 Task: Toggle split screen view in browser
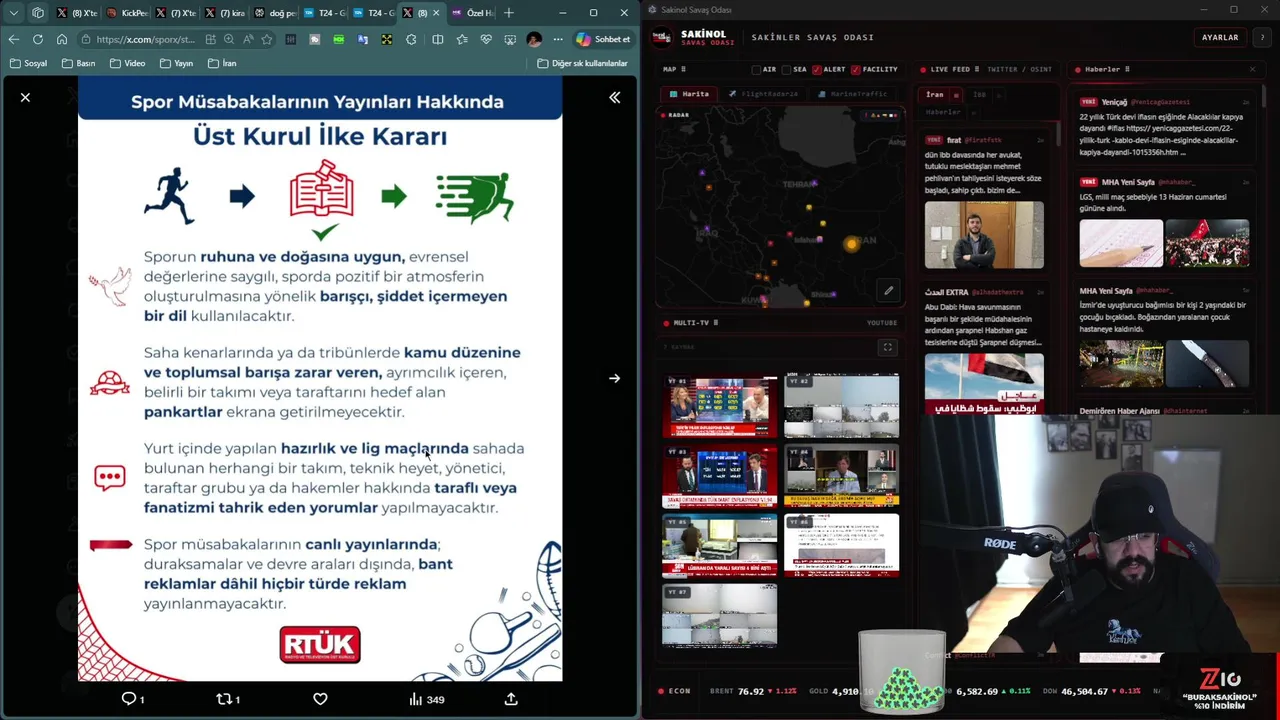[x=437, y=39]
